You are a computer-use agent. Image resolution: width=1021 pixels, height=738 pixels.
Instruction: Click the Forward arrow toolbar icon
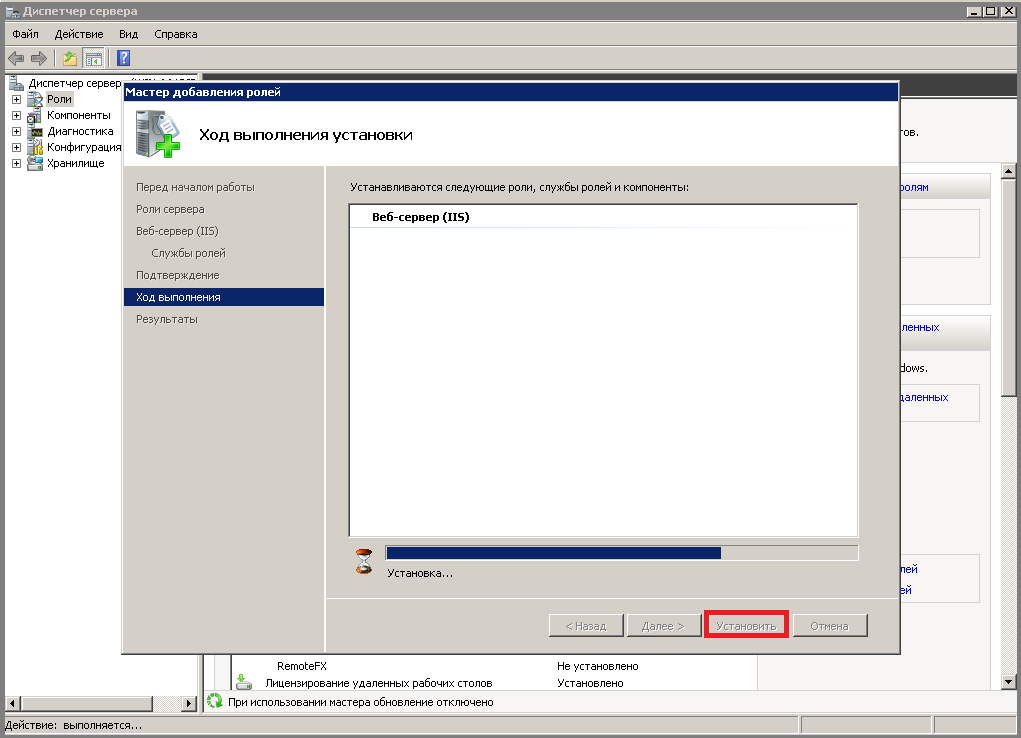pos(38,58)
